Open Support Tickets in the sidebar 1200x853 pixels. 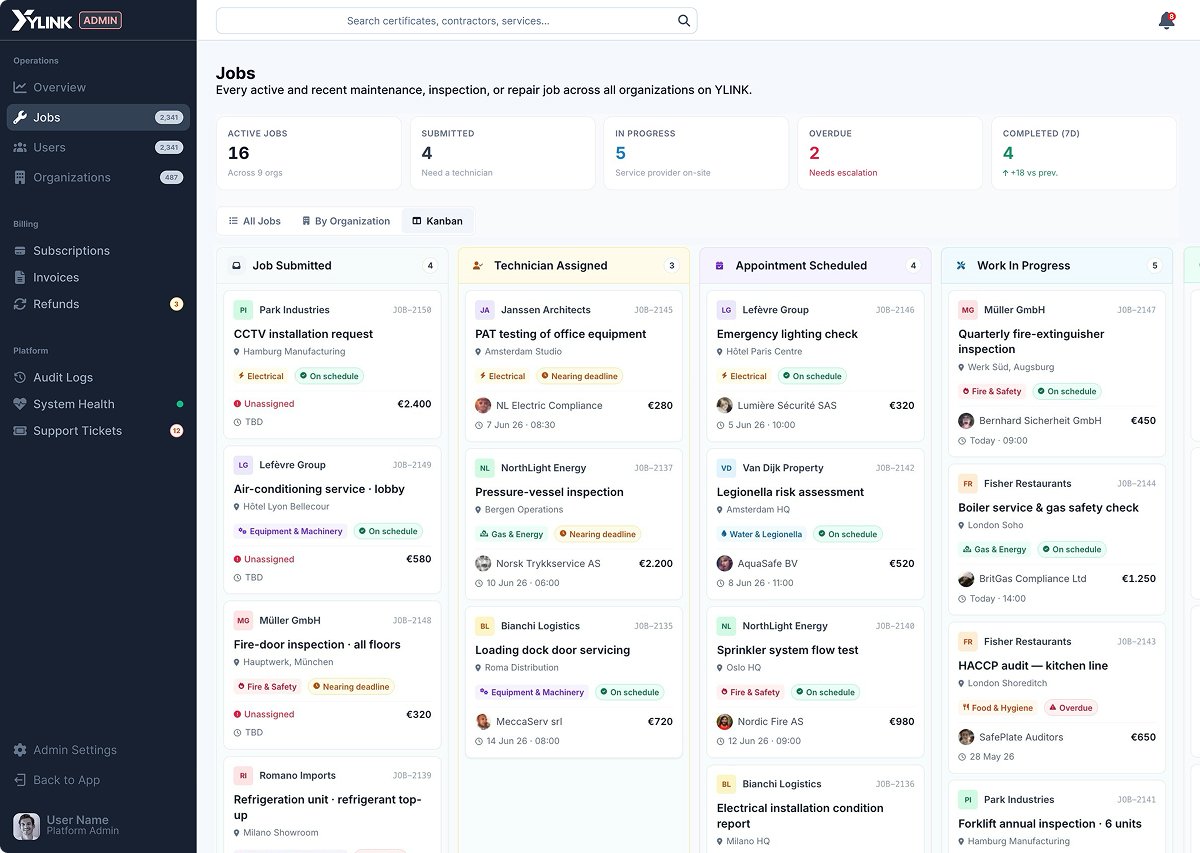tap(98, 431)
